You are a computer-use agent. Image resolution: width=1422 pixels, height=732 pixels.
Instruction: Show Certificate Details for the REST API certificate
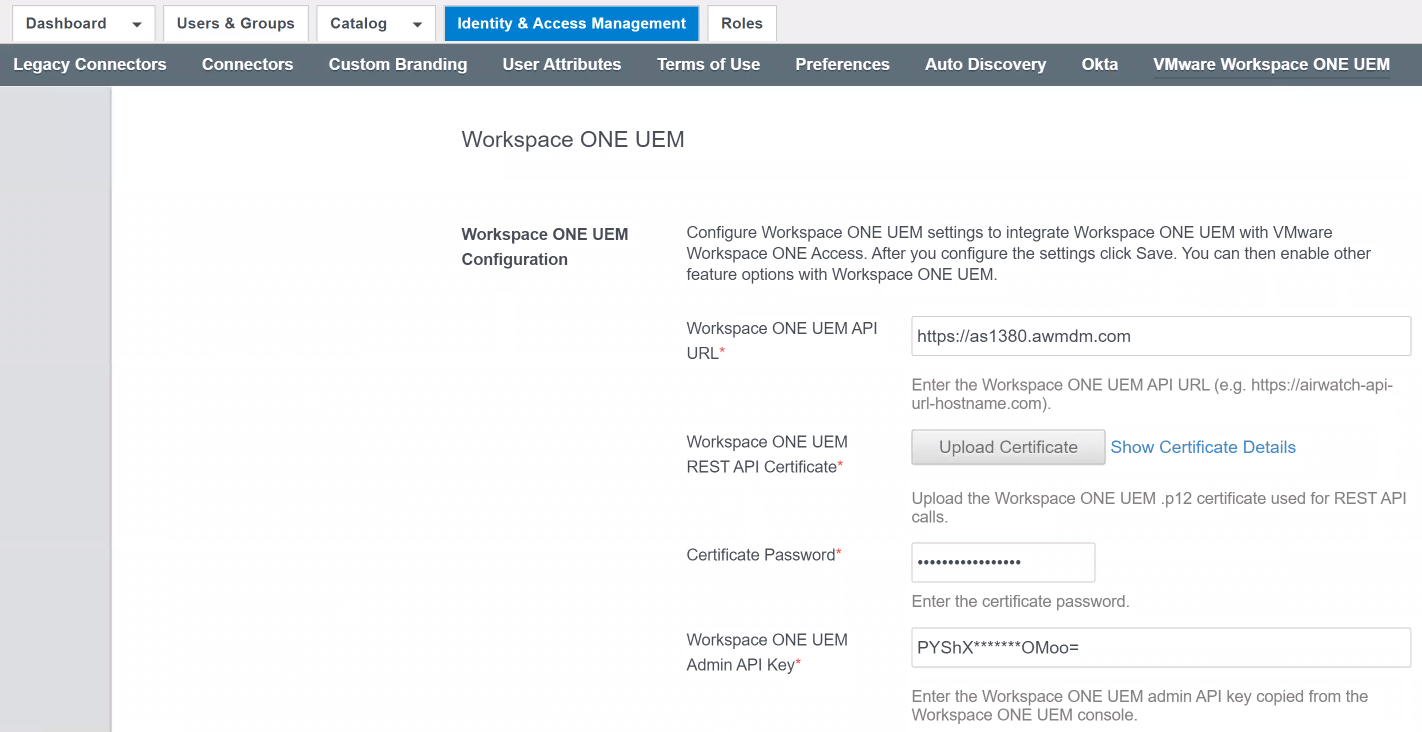pos(1202,447)
